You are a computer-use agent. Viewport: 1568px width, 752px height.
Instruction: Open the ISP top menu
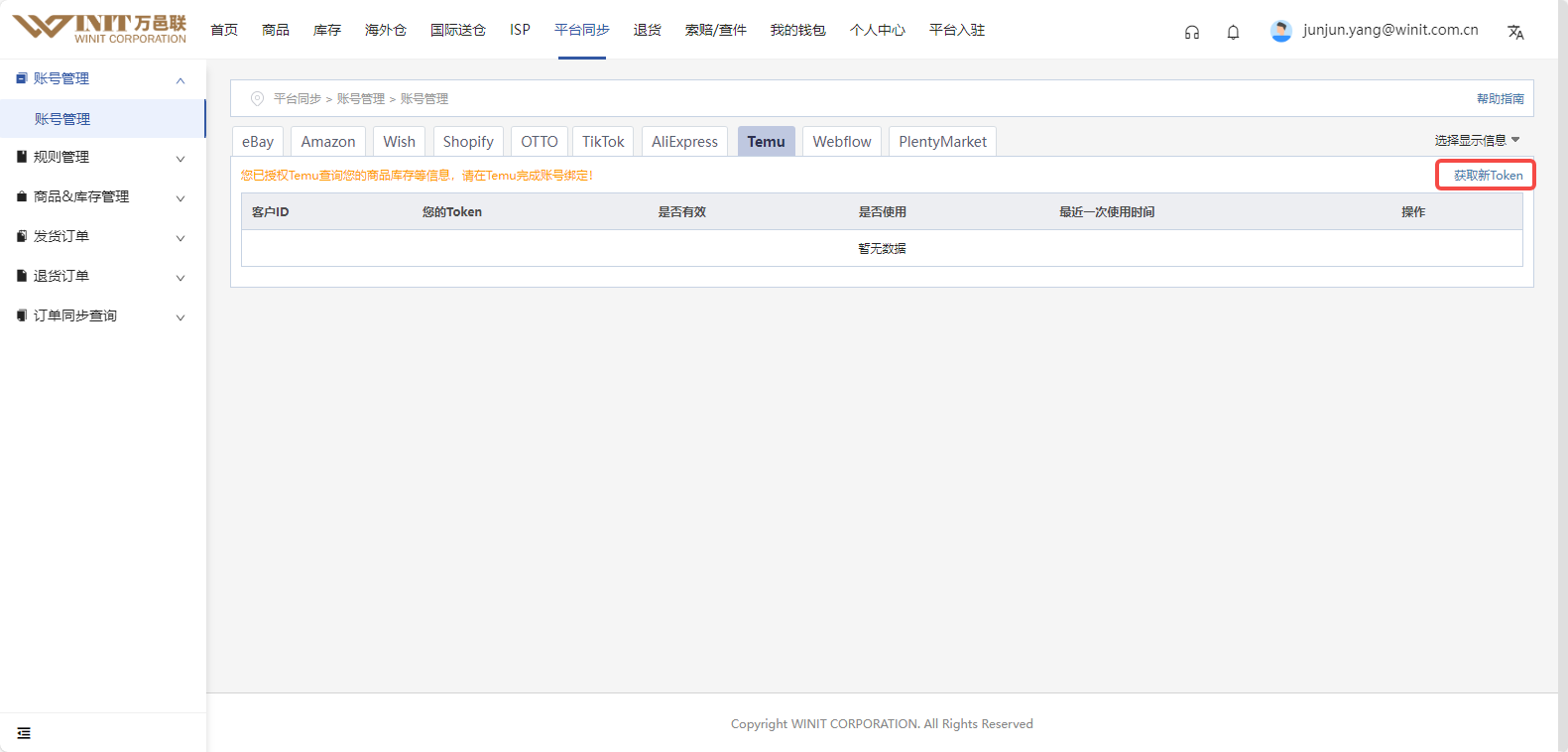point(520,30)
